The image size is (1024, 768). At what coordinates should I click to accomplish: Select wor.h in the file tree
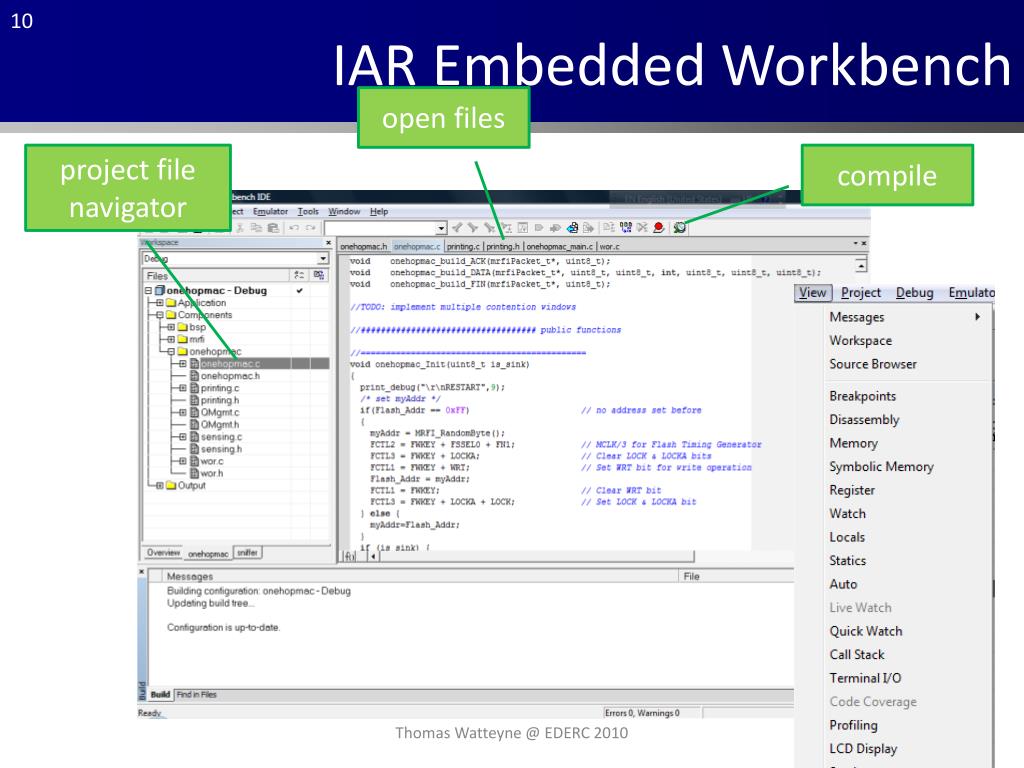[212, 473]
